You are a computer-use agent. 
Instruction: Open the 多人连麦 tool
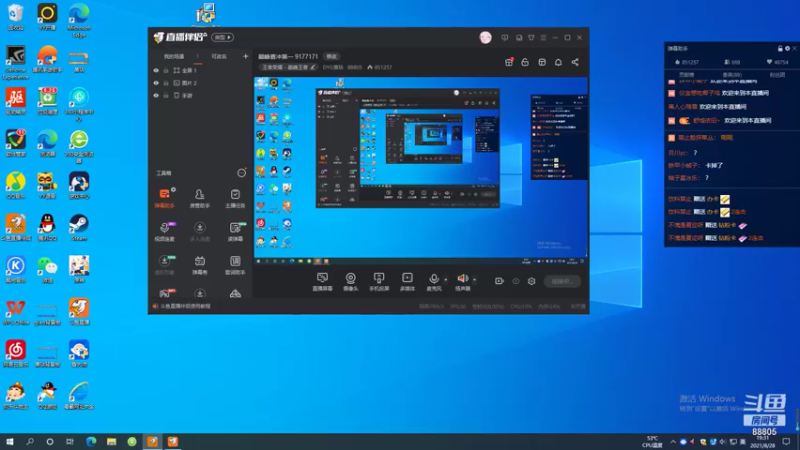pyautogui.click(x=199, y=231)
